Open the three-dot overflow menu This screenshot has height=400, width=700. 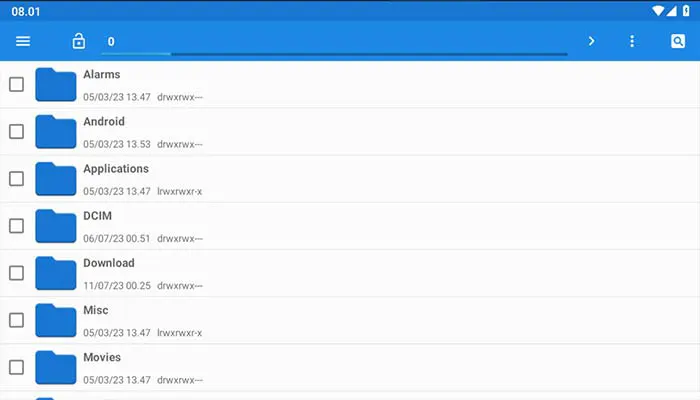632,41
